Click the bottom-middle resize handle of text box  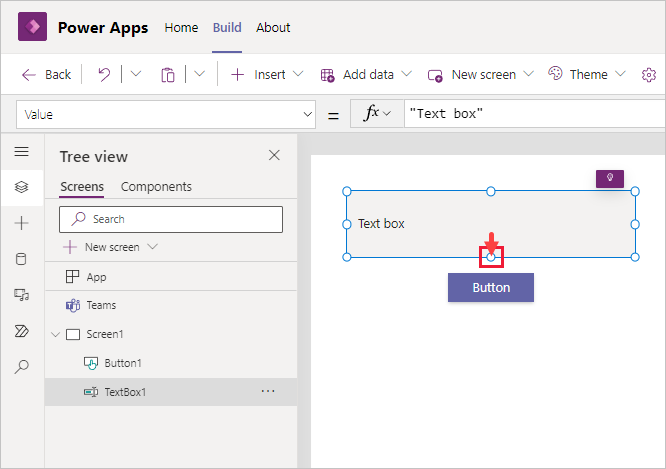click(491, 257)
